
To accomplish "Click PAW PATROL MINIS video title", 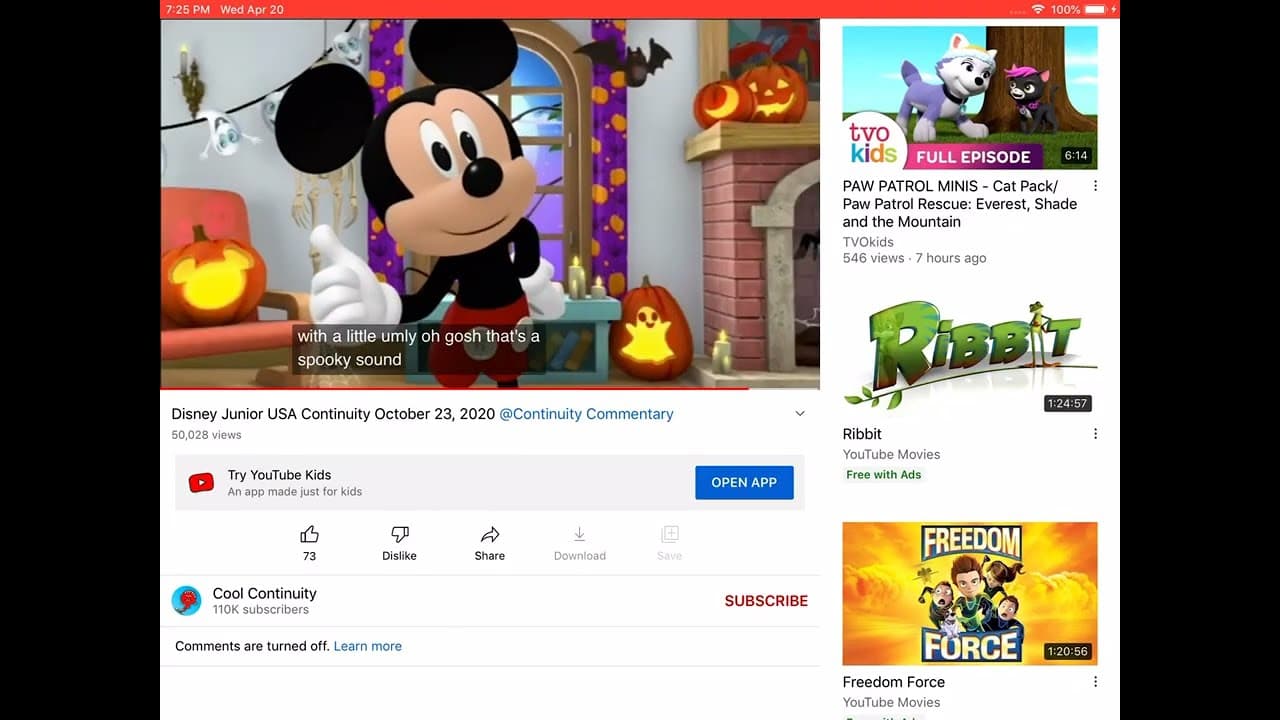I will [x=960, y=204].
